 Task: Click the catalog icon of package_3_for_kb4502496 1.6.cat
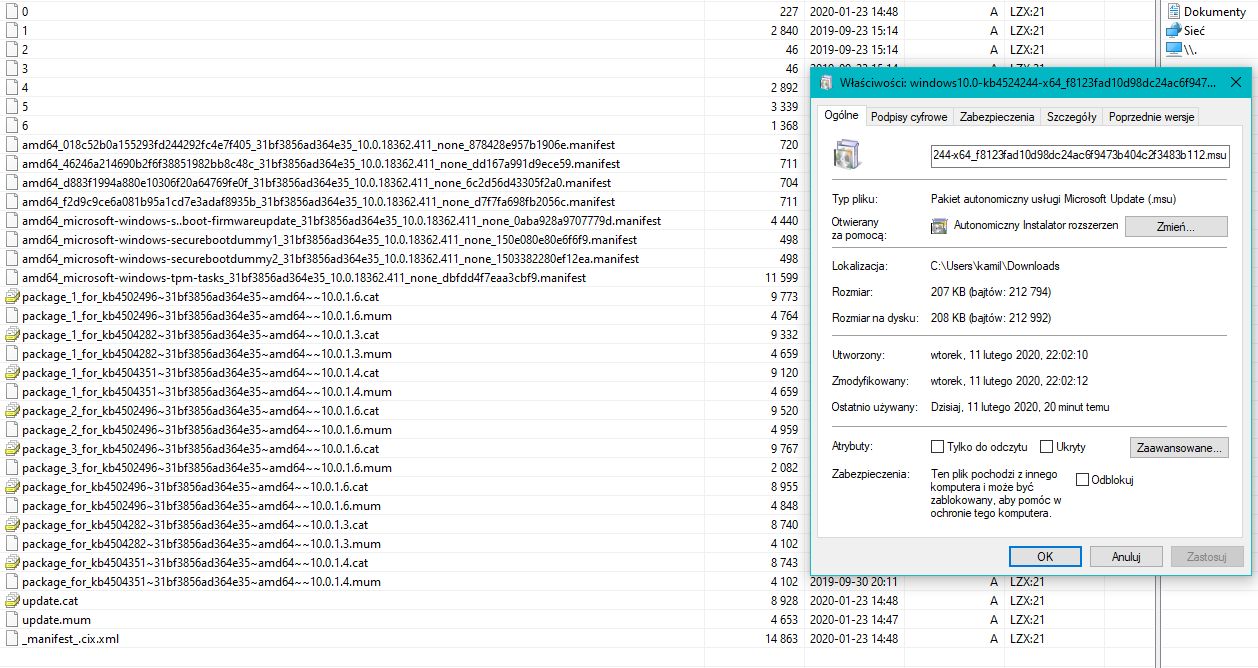(x=12, y=448)
